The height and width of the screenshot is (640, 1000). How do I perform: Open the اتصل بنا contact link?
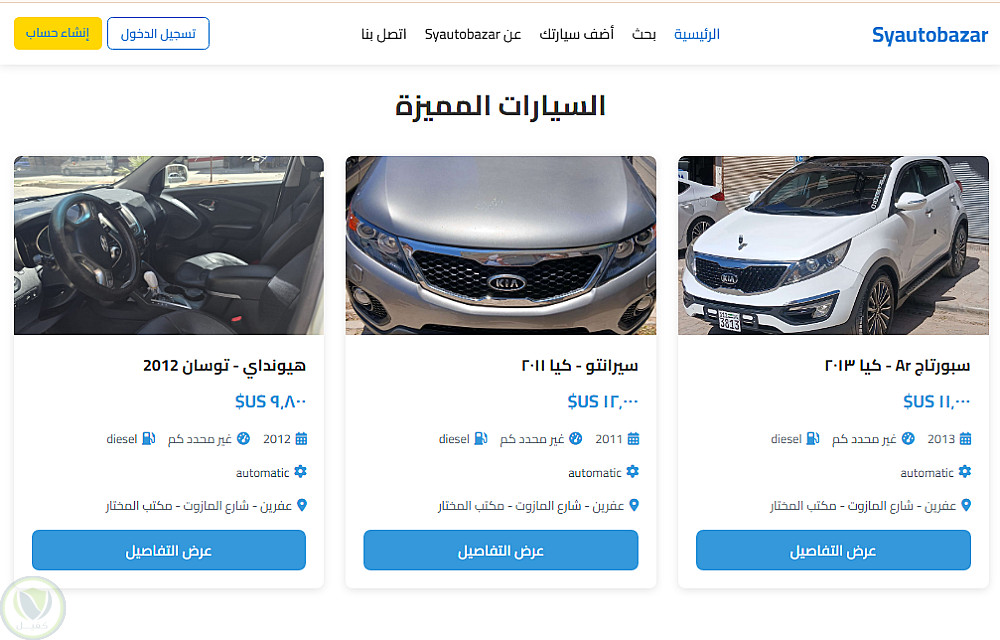click(x=383, y=34)
